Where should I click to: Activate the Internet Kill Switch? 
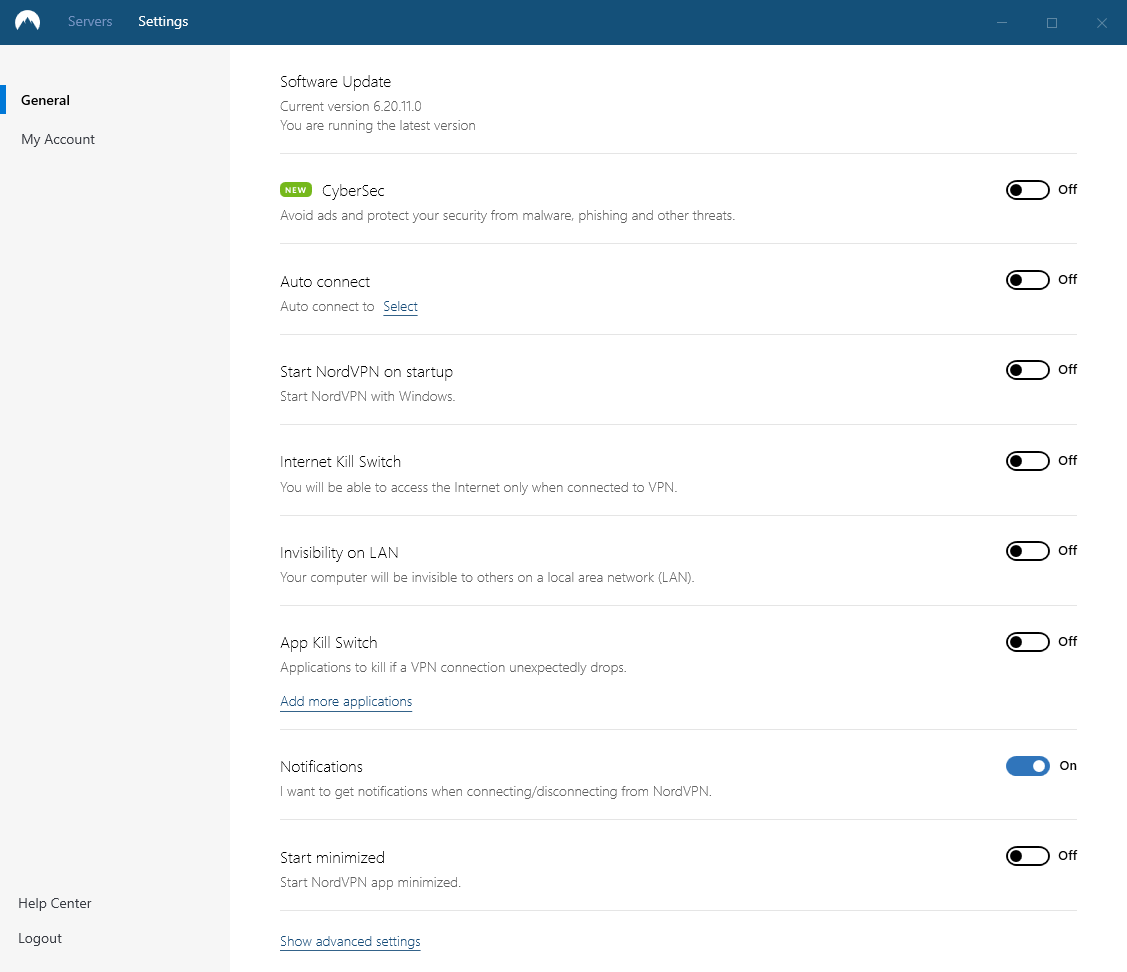1027,460
